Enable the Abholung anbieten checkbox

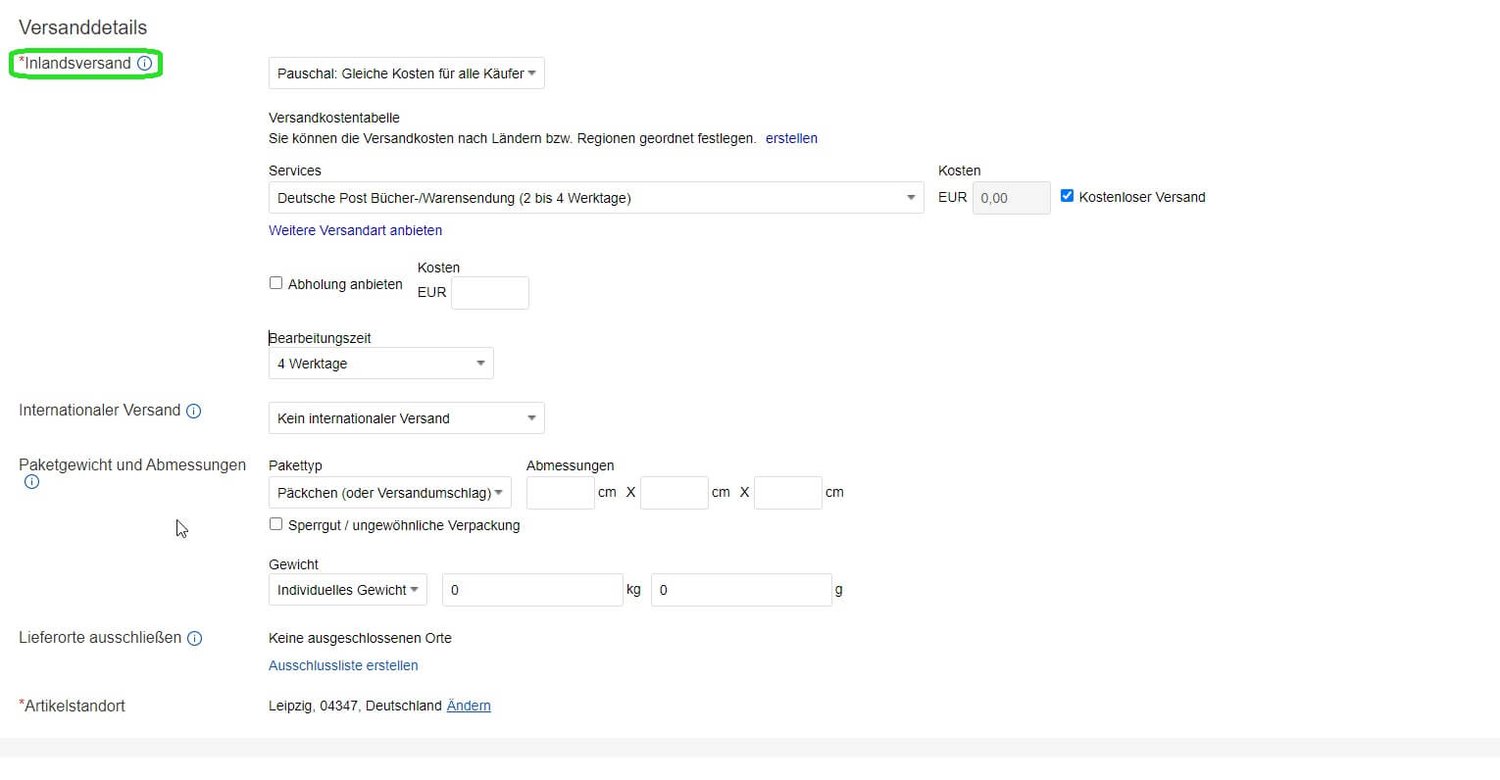click(276, 283)
